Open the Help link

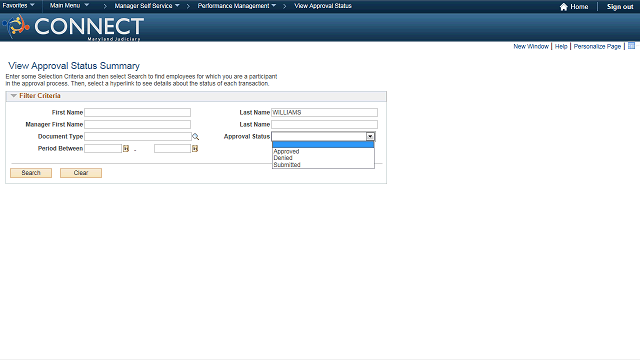561,47
